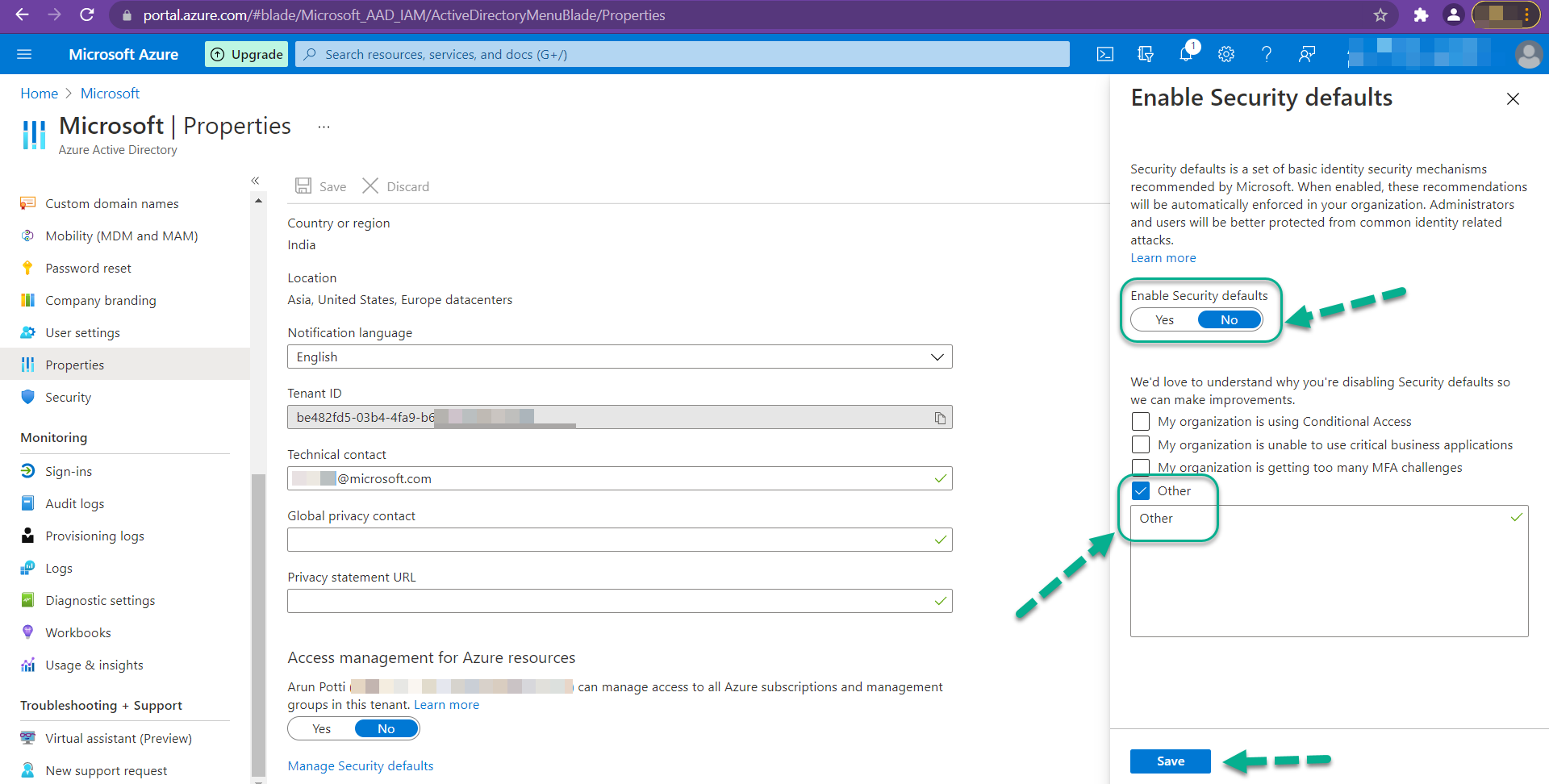Viewport: 1549px width, 784px height.
Task: Open the Audit logs blade
Action: [x=75, y=503]
